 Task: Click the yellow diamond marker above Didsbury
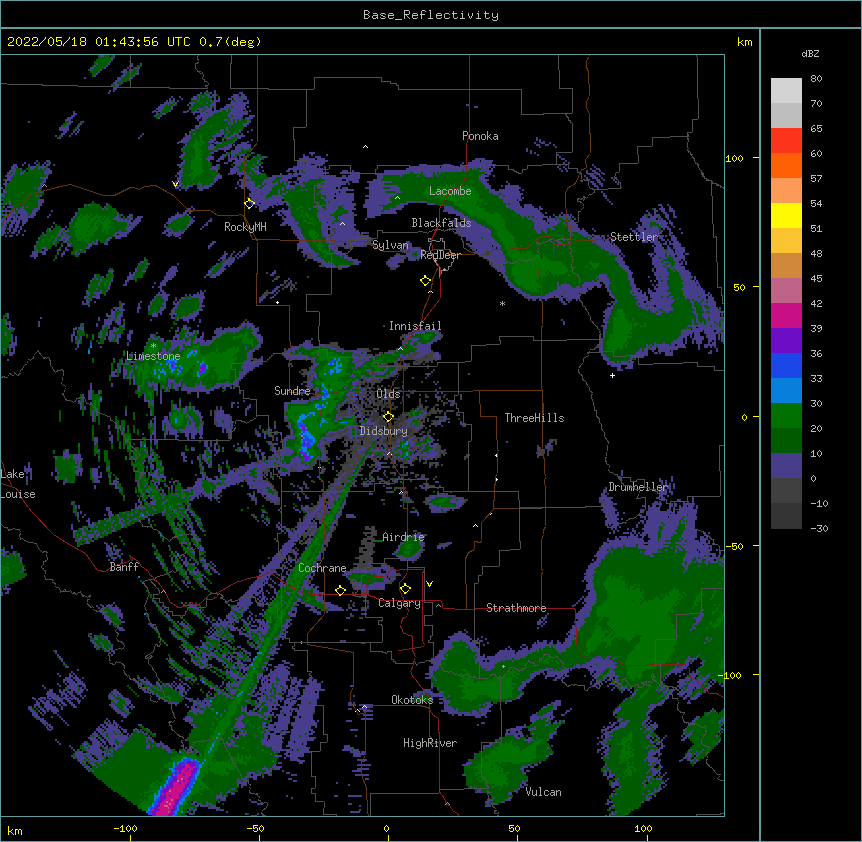[x=389, y=417]
